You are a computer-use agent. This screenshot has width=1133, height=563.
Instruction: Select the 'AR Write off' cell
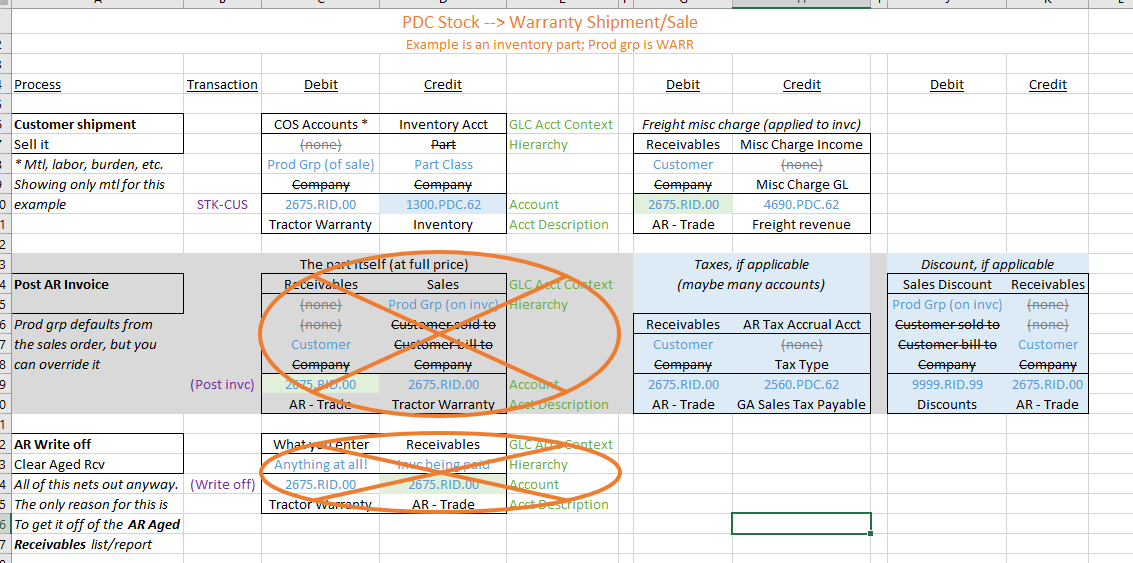click(98, 444)
